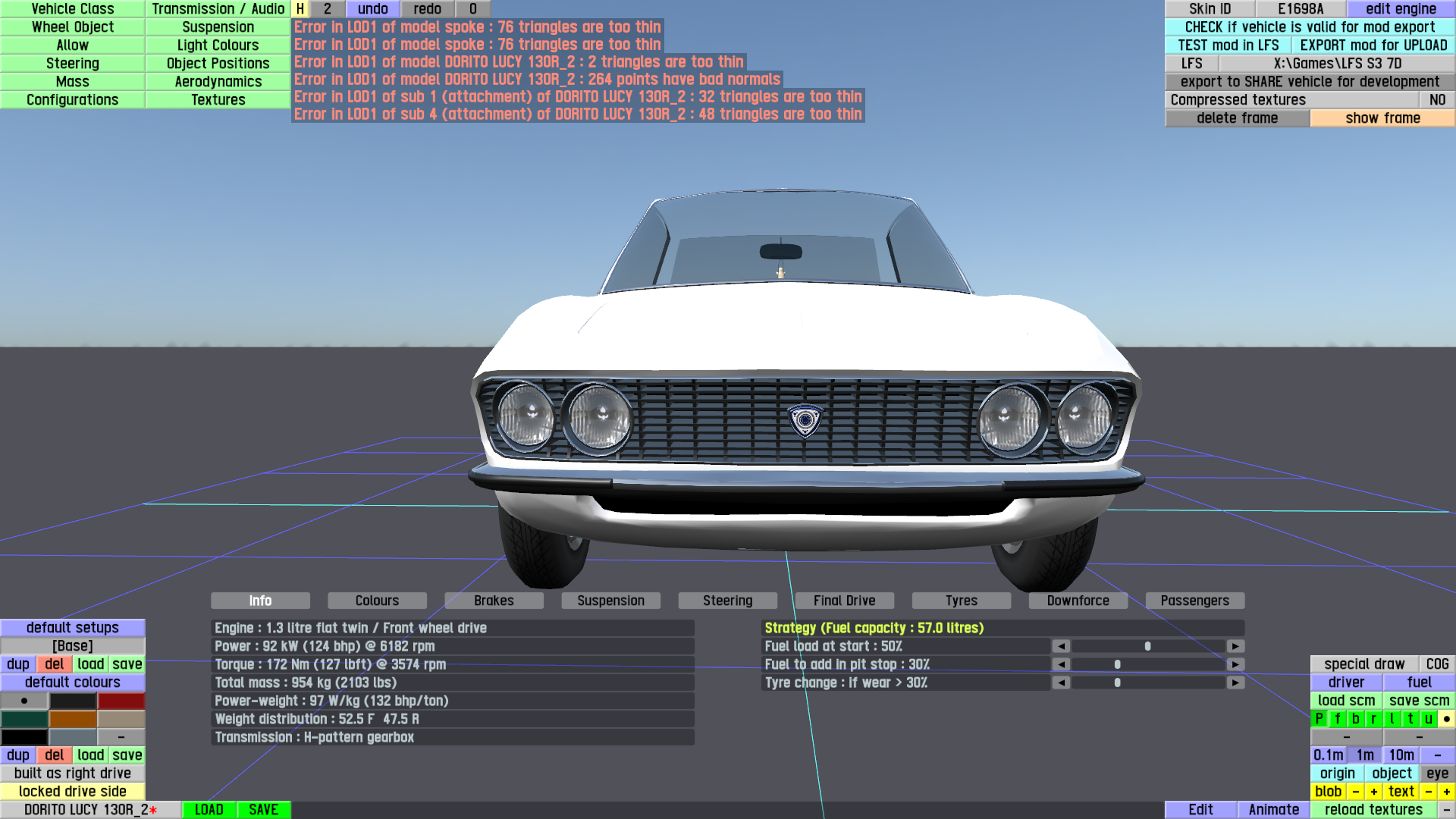Viewport: 1456px width, 819px height.
Task: Decrease 'Tyre change' wear with left arrow
Action: [x=1061, y=682]
